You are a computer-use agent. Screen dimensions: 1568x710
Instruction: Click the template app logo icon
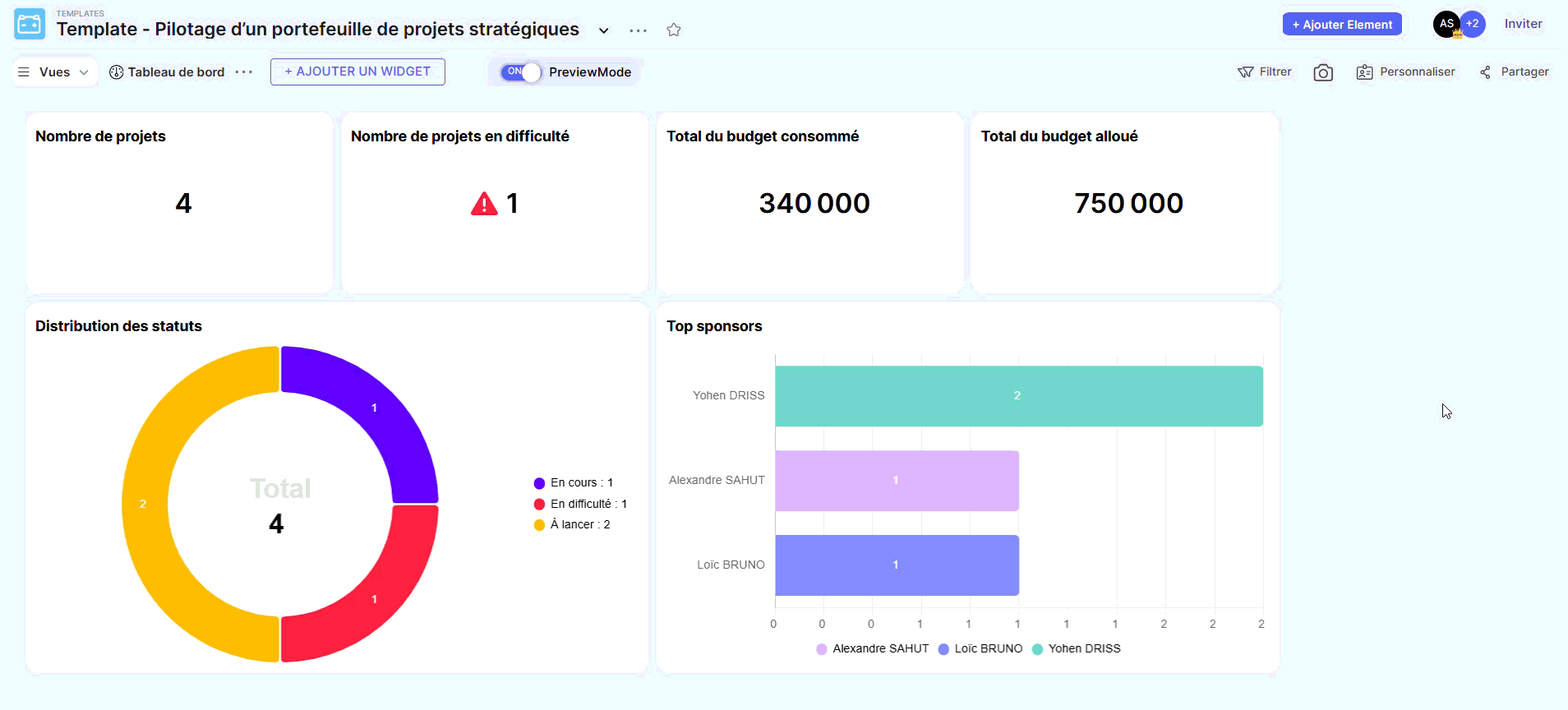point(30,25)
